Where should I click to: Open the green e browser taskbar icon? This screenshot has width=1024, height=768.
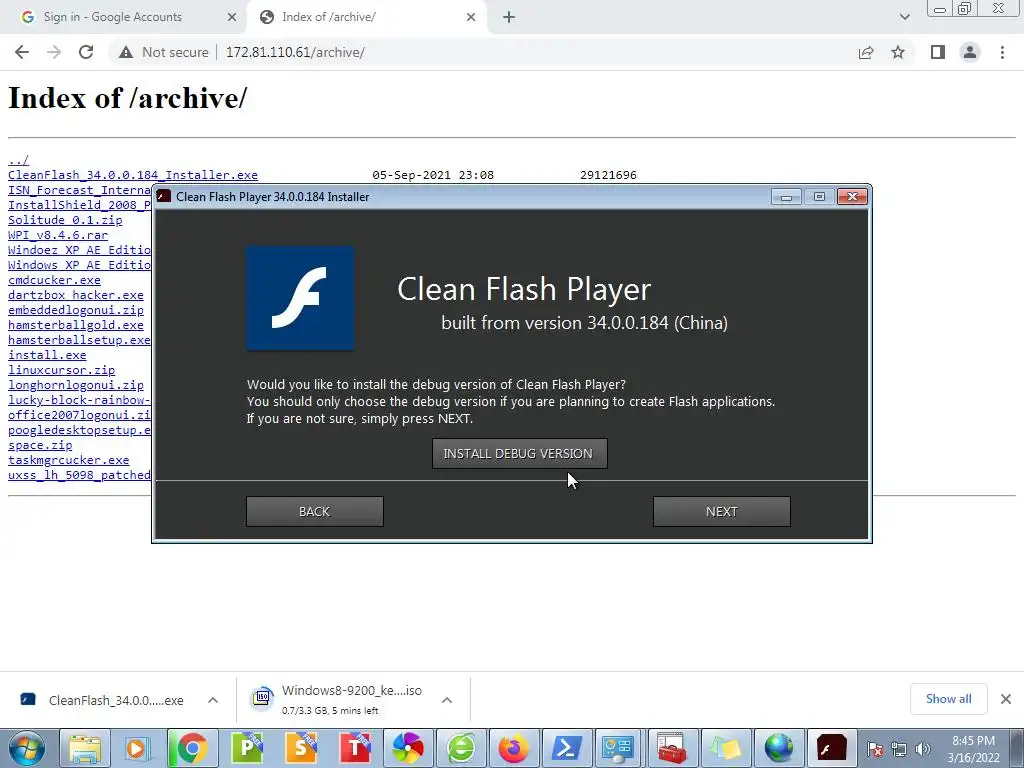(461, 748)
